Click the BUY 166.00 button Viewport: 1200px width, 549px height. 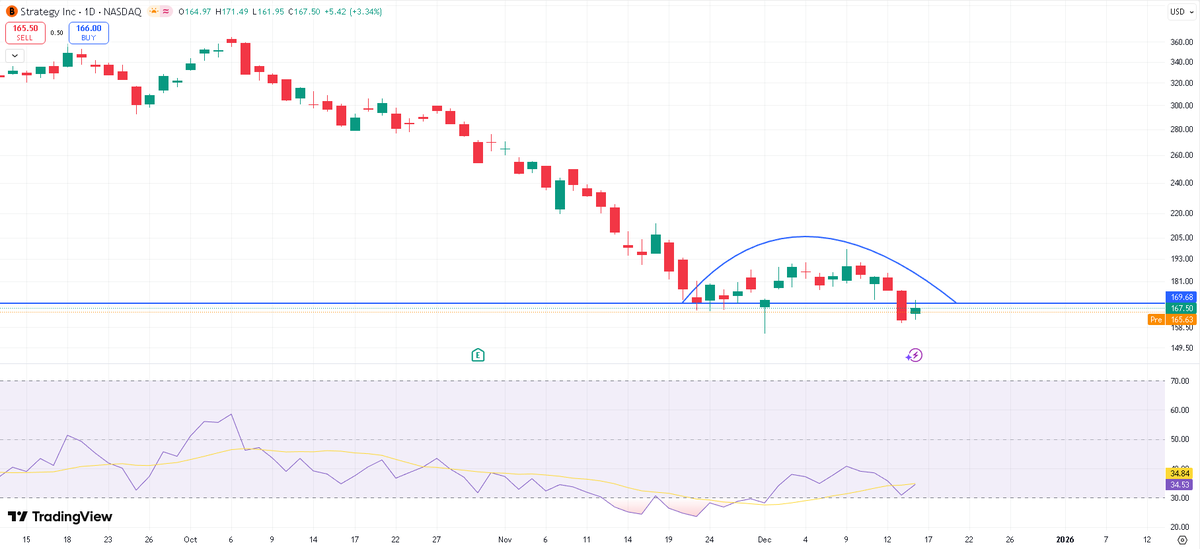tap(89, 32)
